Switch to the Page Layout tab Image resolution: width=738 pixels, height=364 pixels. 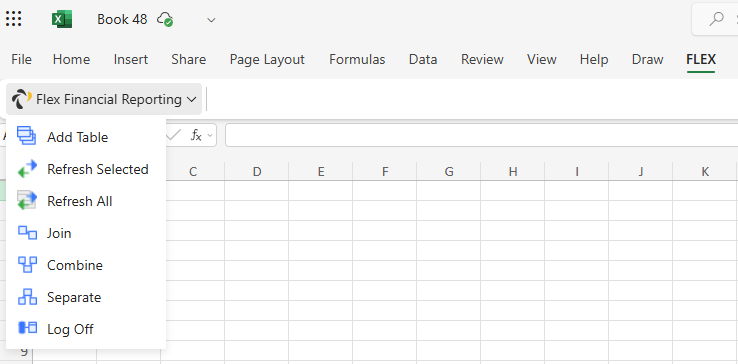click(267, 59)
